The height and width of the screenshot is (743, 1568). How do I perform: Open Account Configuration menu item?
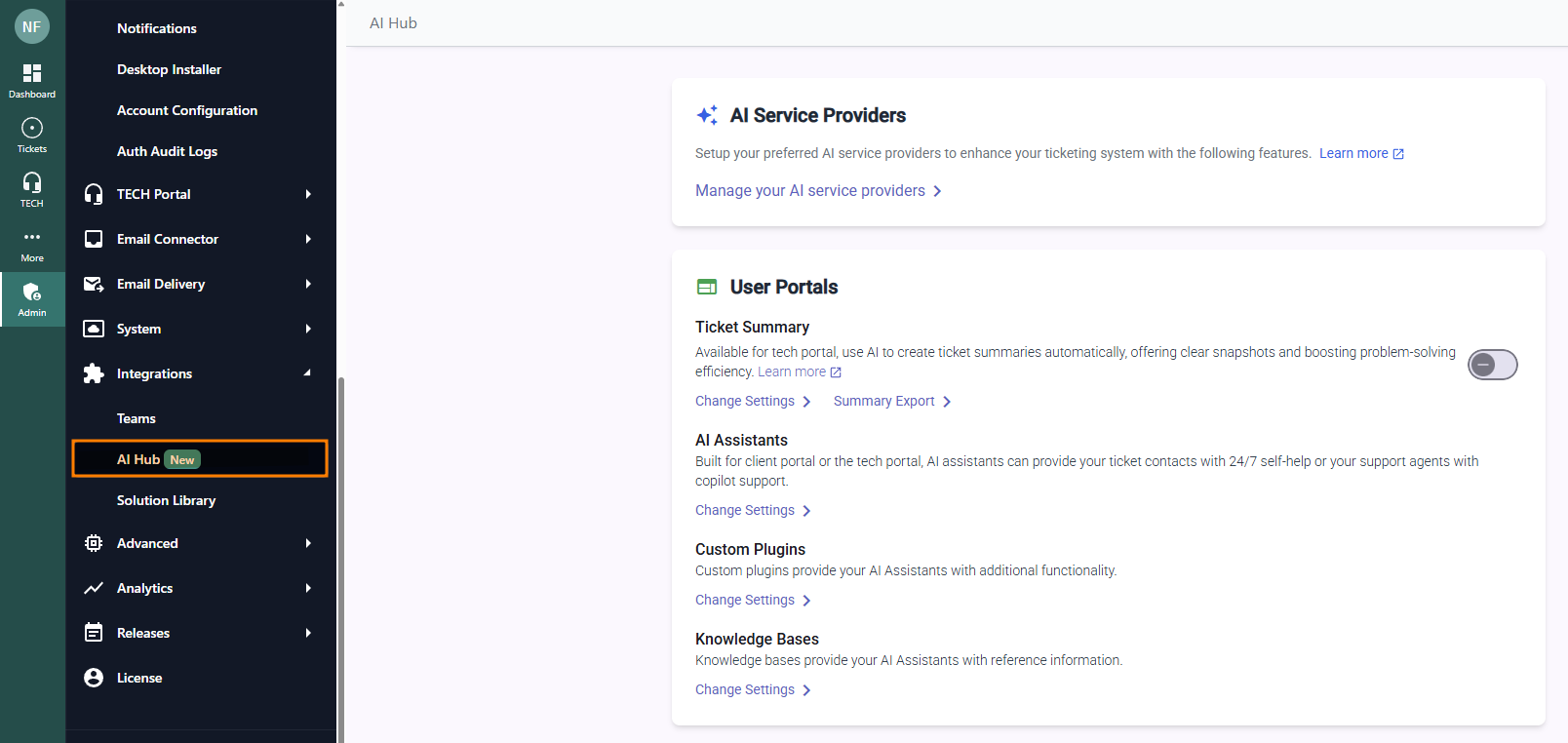click(x=187, y=110)
